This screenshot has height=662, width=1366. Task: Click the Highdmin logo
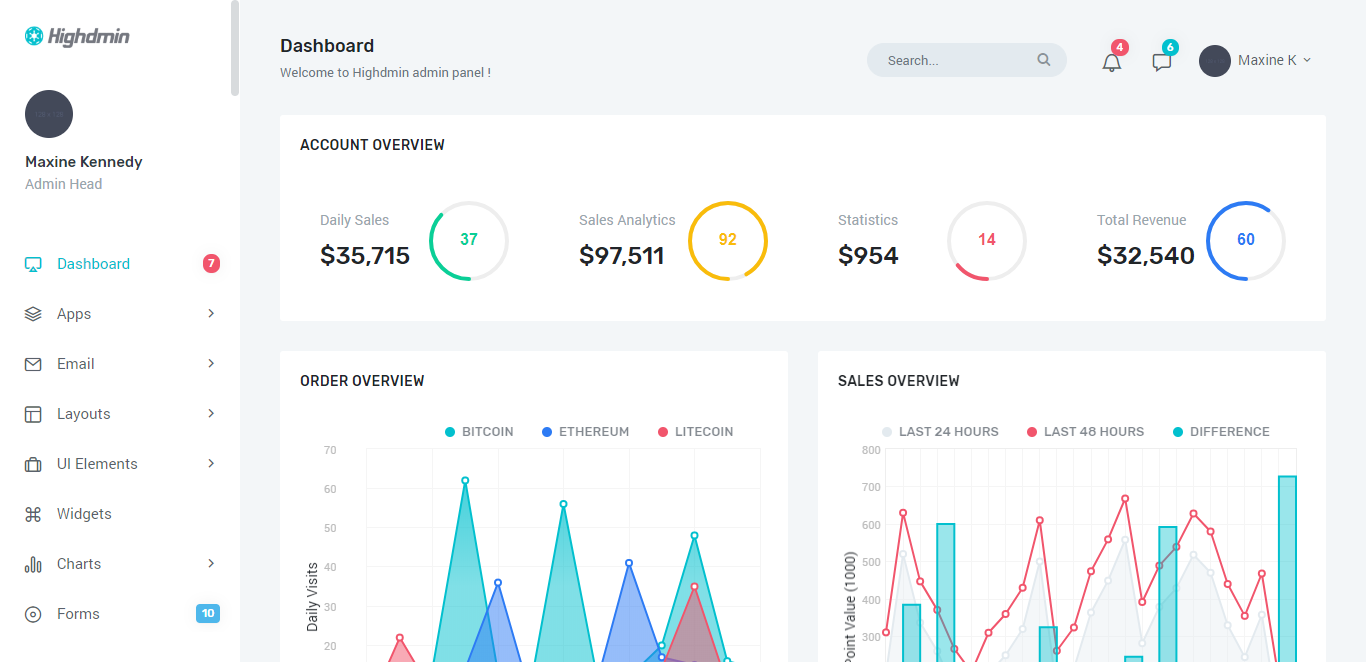coord(78,36)
